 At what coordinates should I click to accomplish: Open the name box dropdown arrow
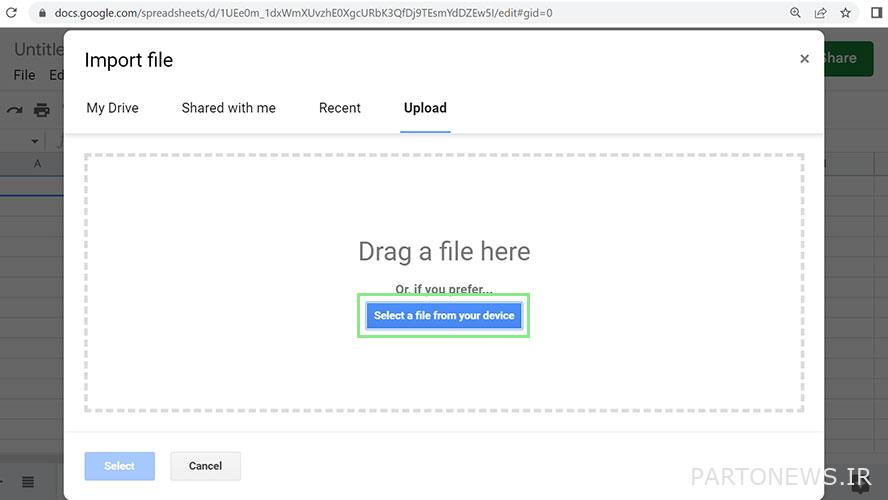(35, 141)
